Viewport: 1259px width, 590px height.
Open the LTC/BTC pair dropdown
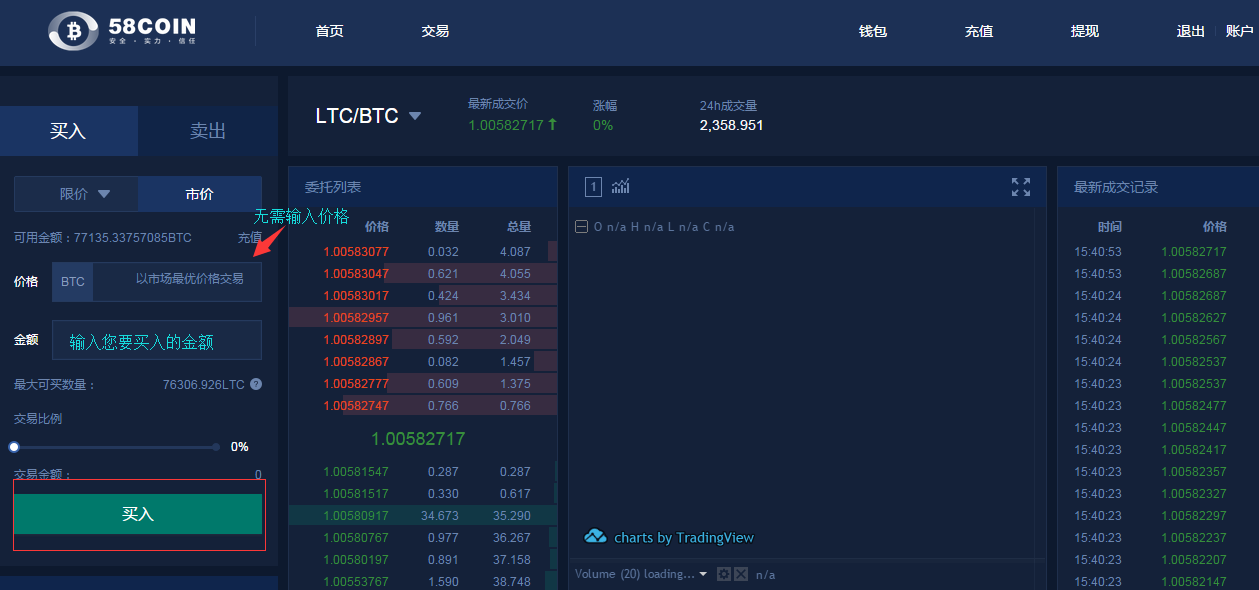coord(415,116)
